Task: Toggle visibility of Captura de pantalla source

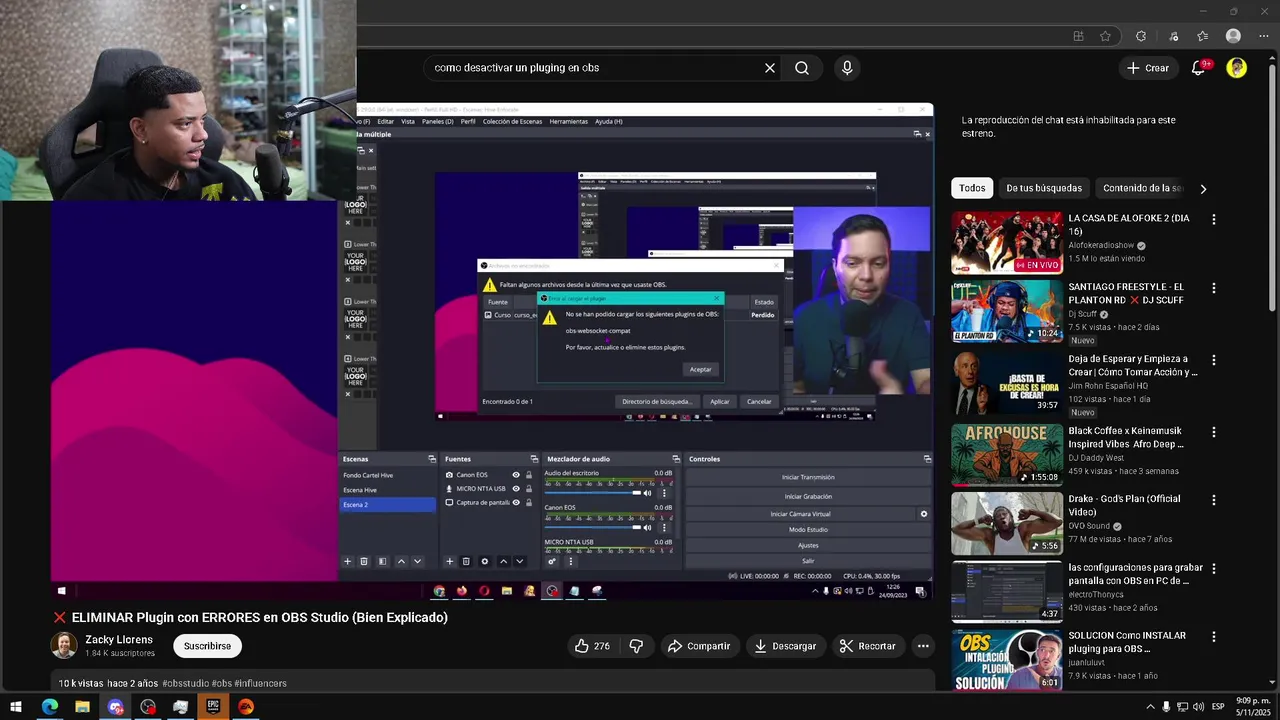Action: [x=516, y=503]
